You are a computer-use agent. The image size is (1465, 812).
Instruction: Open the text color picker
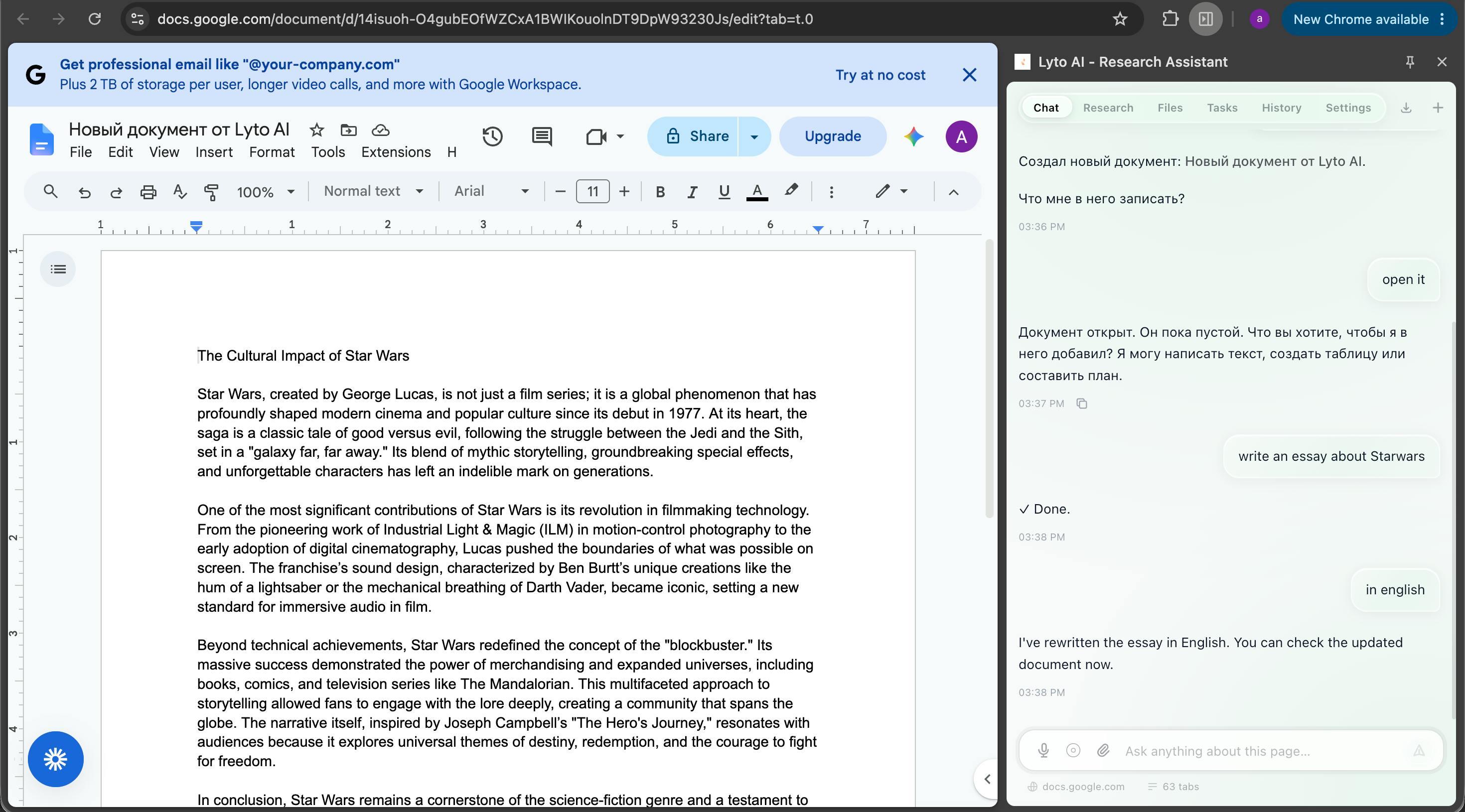[757, 192]
